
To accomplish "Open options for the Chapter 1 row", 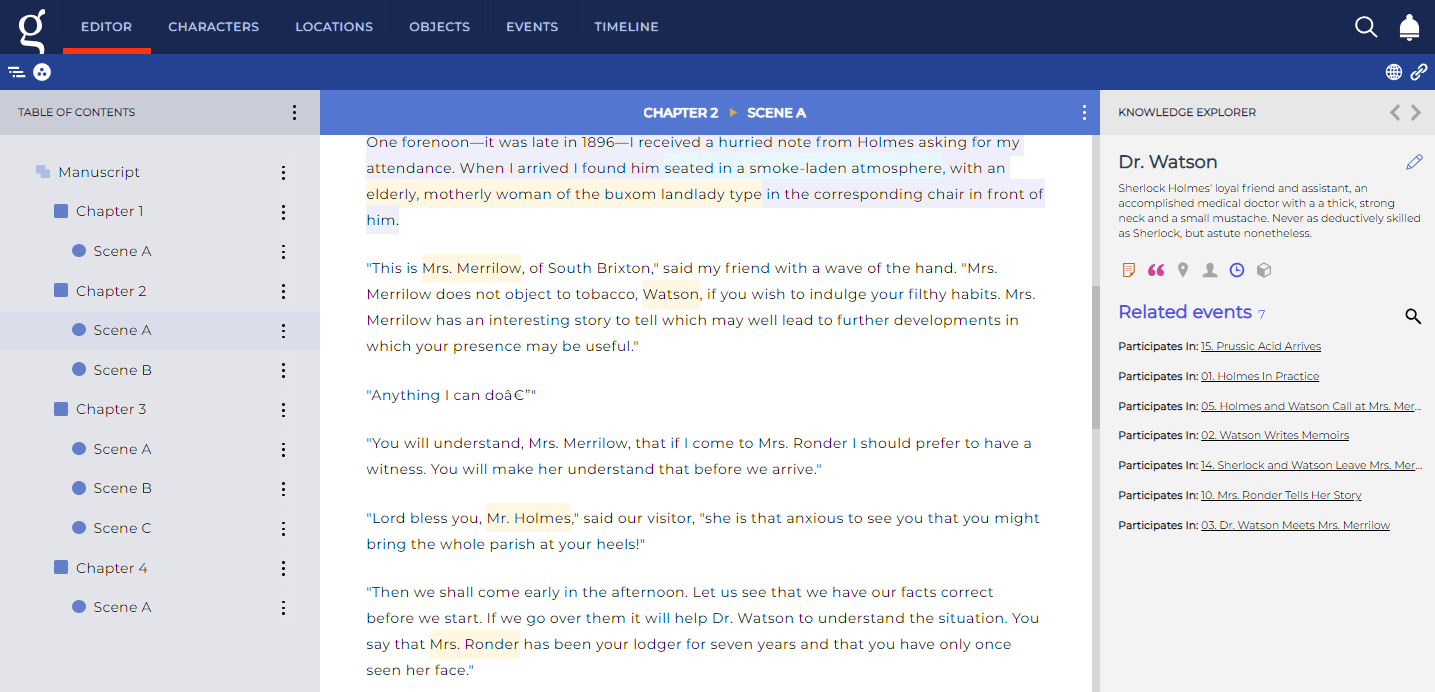I will [x=284, y=212].
